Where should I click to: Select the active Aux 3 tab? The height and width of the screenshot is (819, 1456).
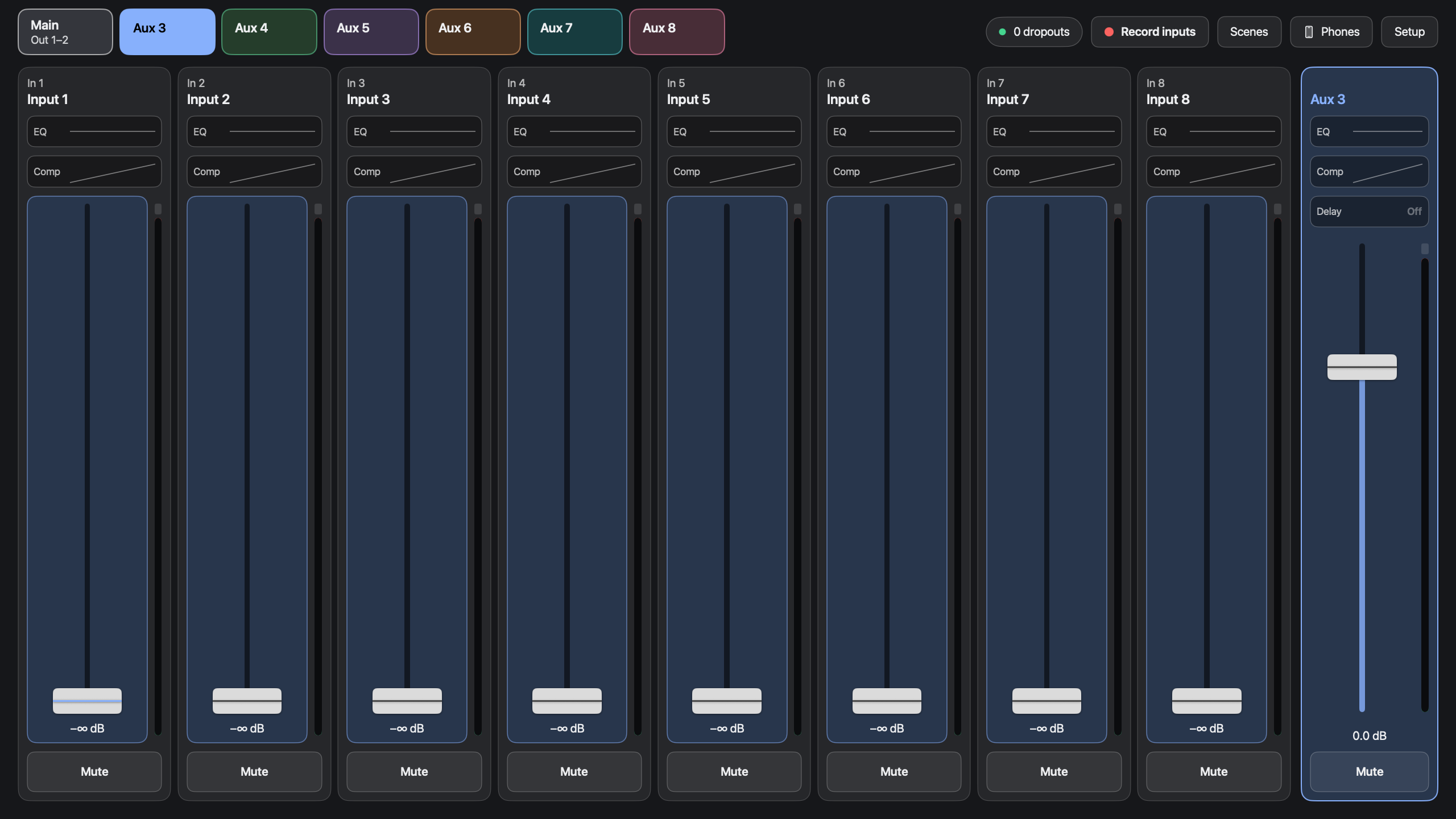click(167, 32)
